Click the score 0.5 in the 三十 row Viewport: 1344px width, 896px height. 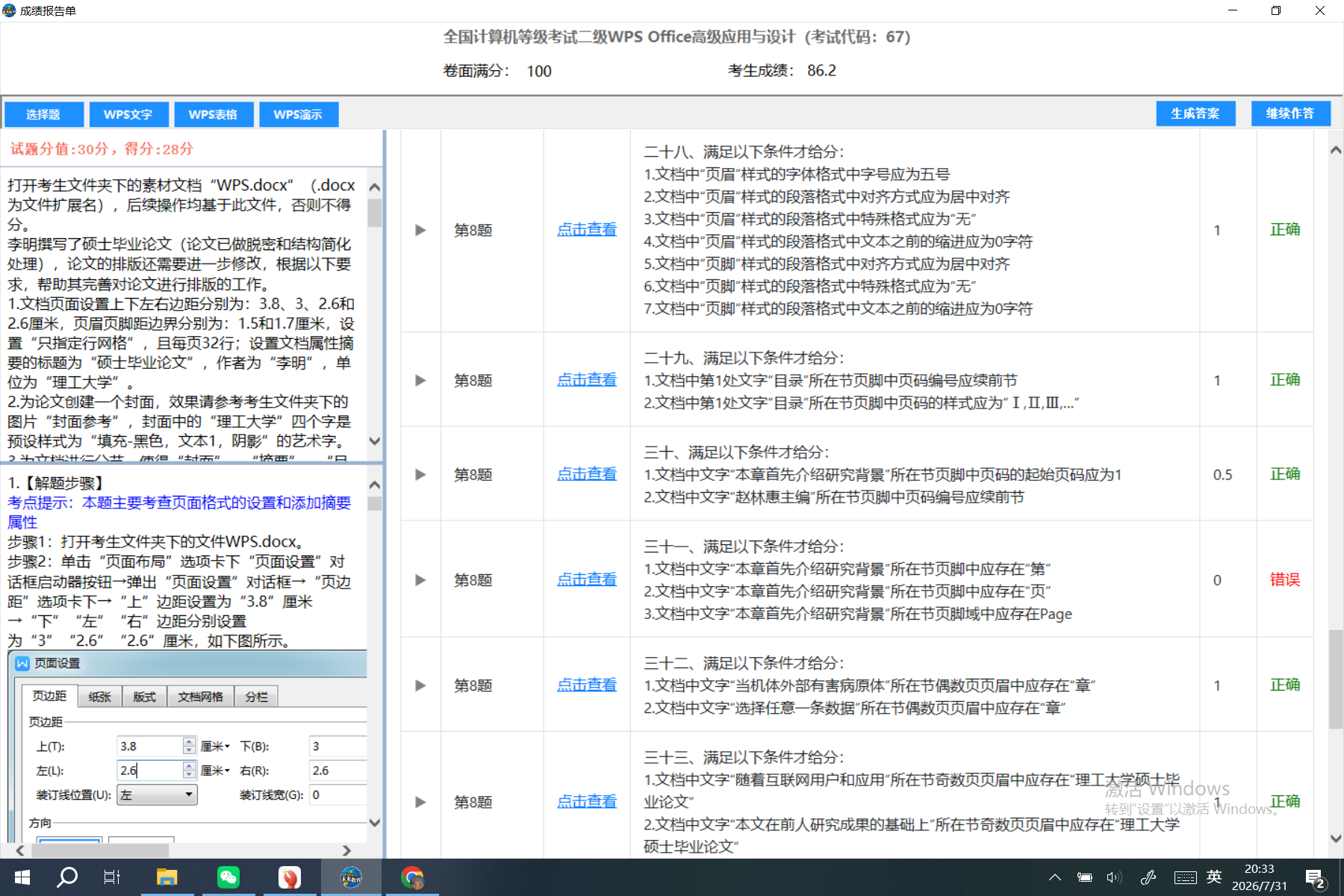point(1222,475)
